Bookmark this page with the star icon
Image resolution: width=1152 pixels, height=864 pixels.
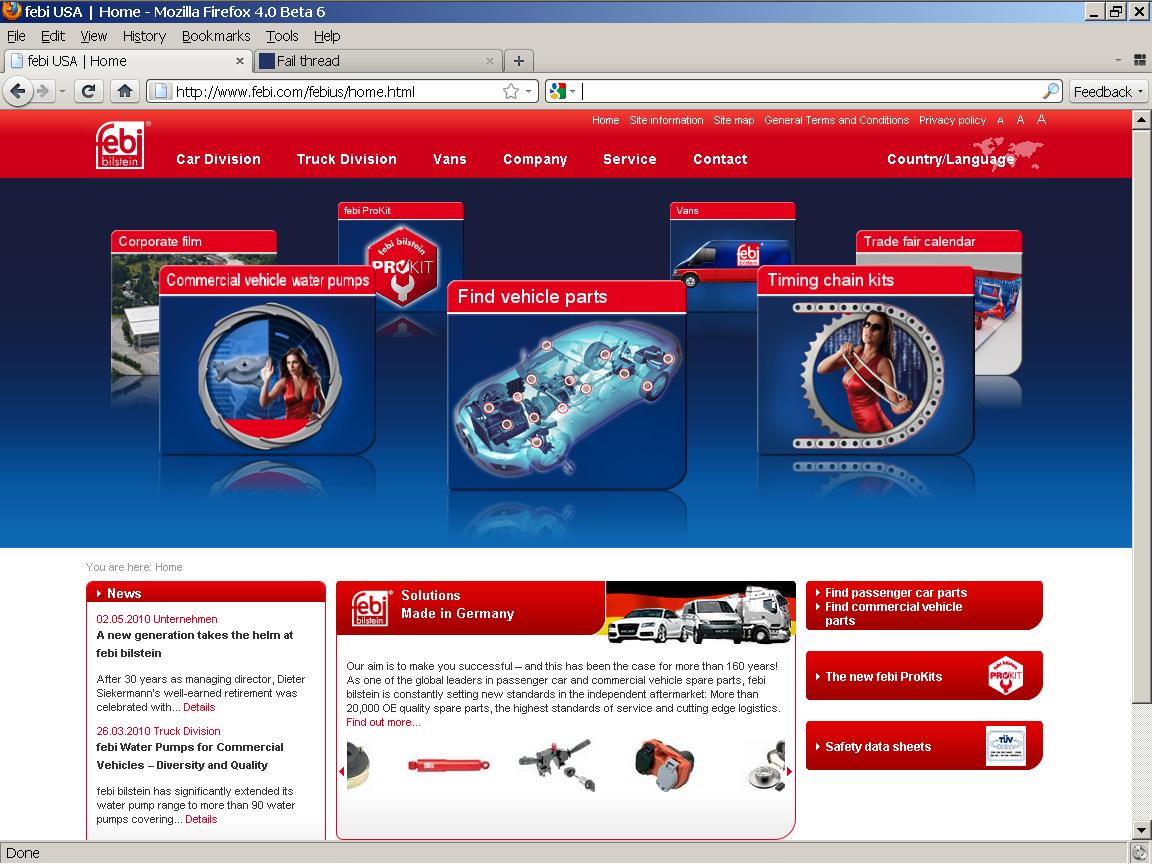[511, 91]
